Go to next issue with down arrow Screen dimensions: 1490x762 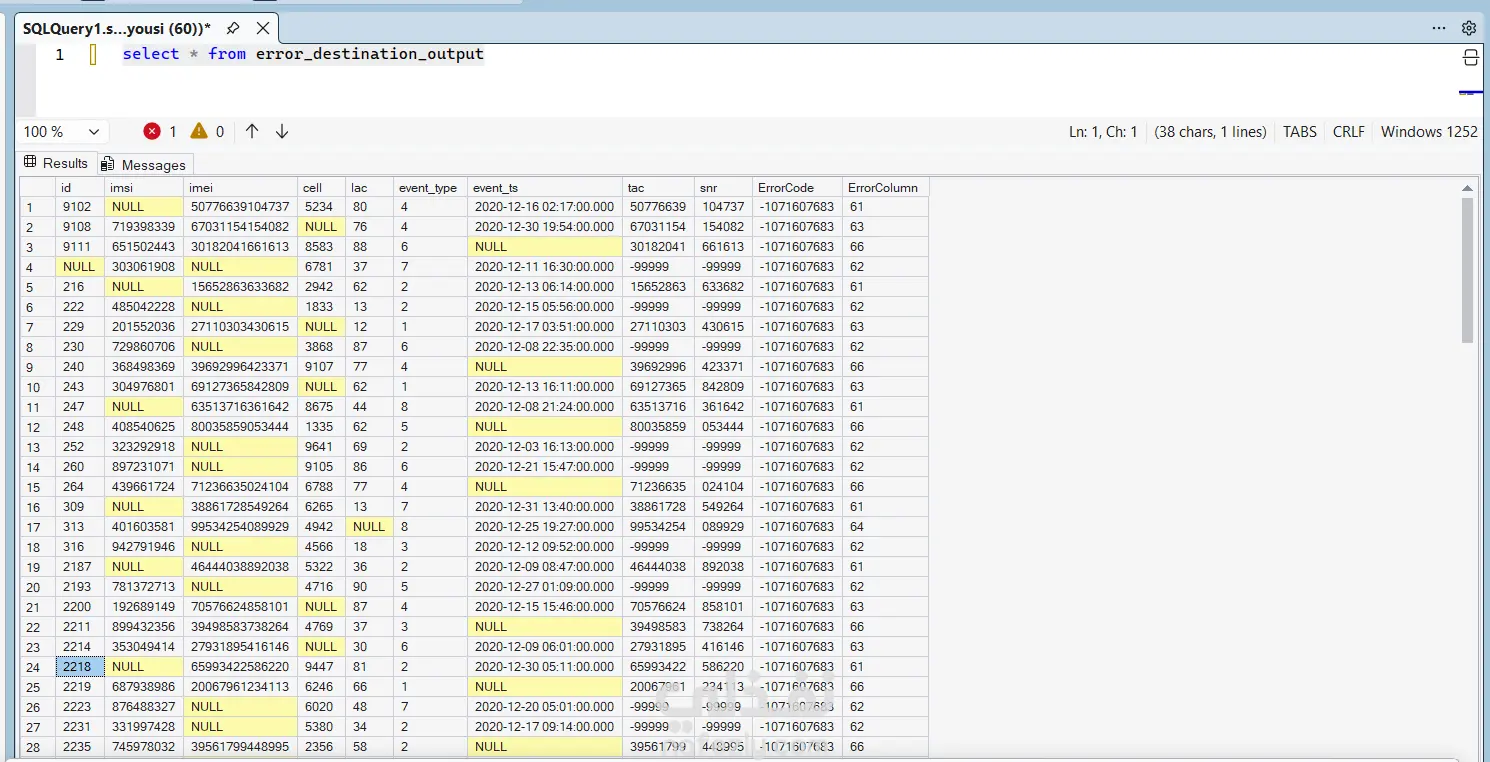[x=282, y=131]
